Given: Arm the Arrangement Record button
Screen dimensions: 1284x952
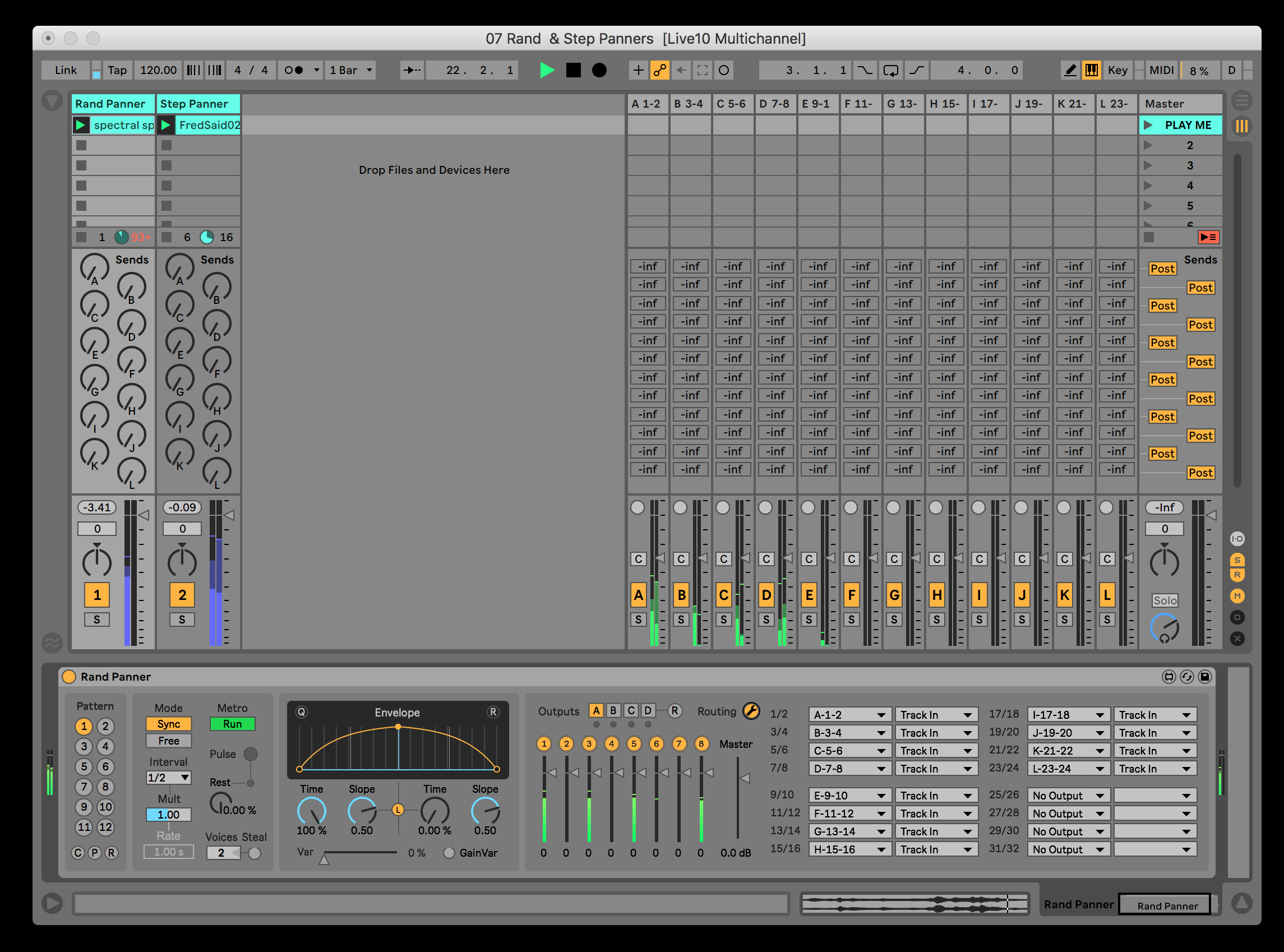Looking at the screenshot, I should 599,70.
